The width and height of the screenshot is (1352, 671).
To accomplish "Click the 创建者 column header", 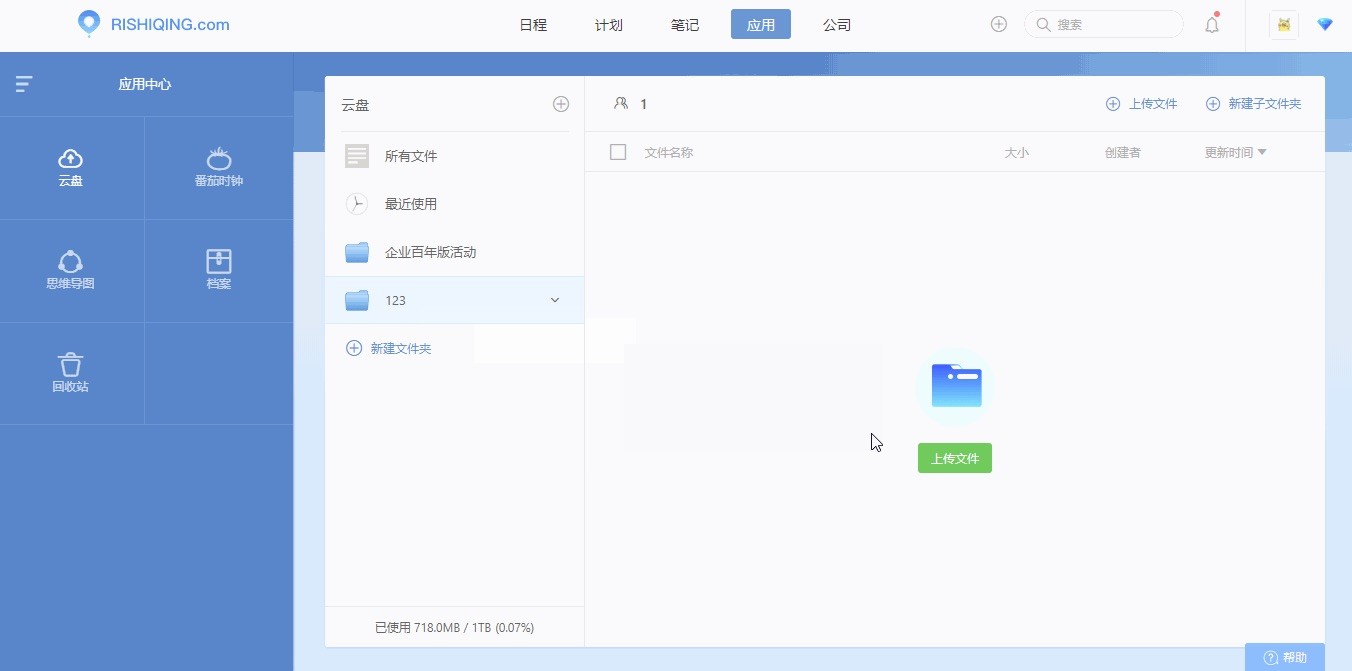I will point(1123,153).
